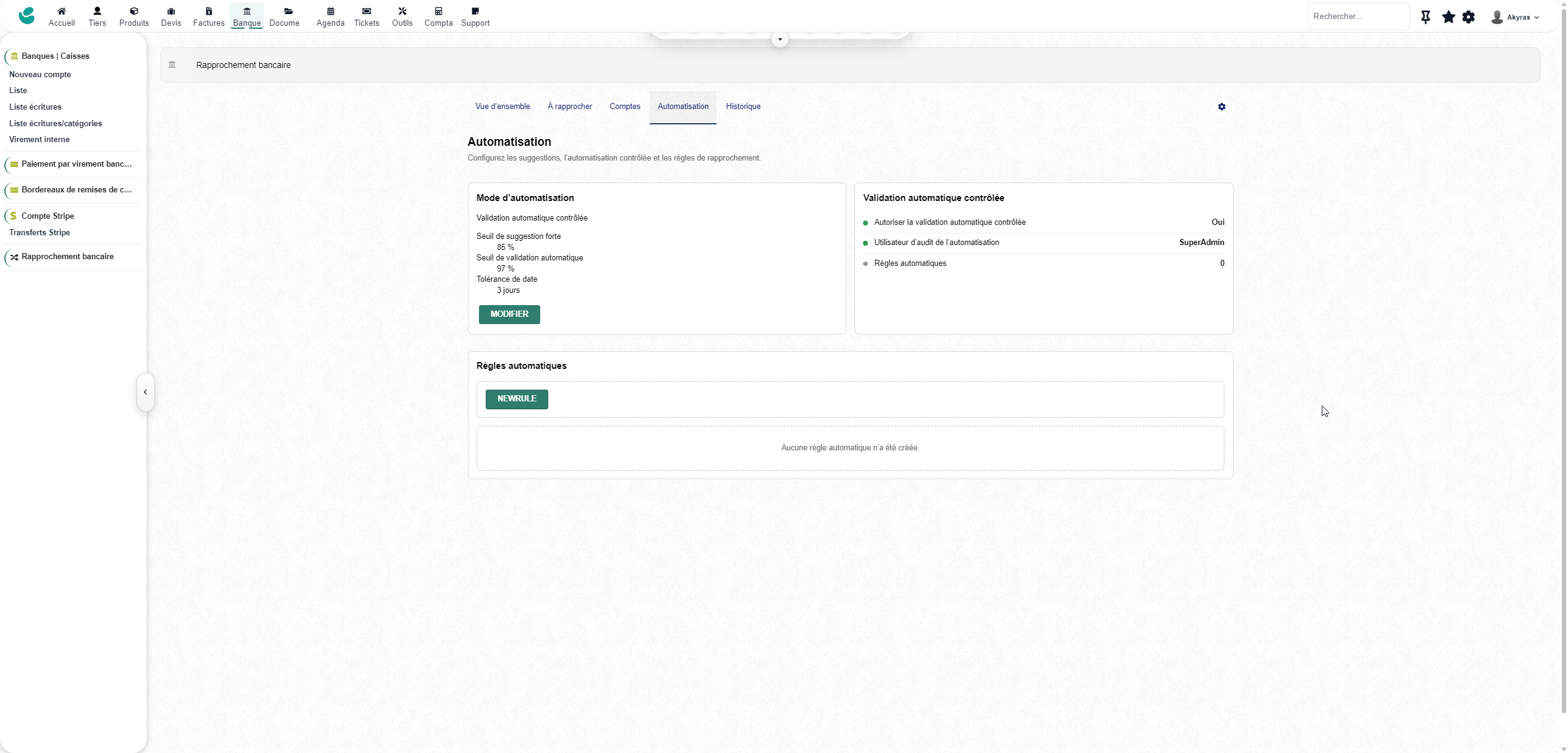The height and width of the screenshot is (753, 1568).
Task: Click bank icon beside Rapprochement bancaire title
Action: tap(172, 65)
